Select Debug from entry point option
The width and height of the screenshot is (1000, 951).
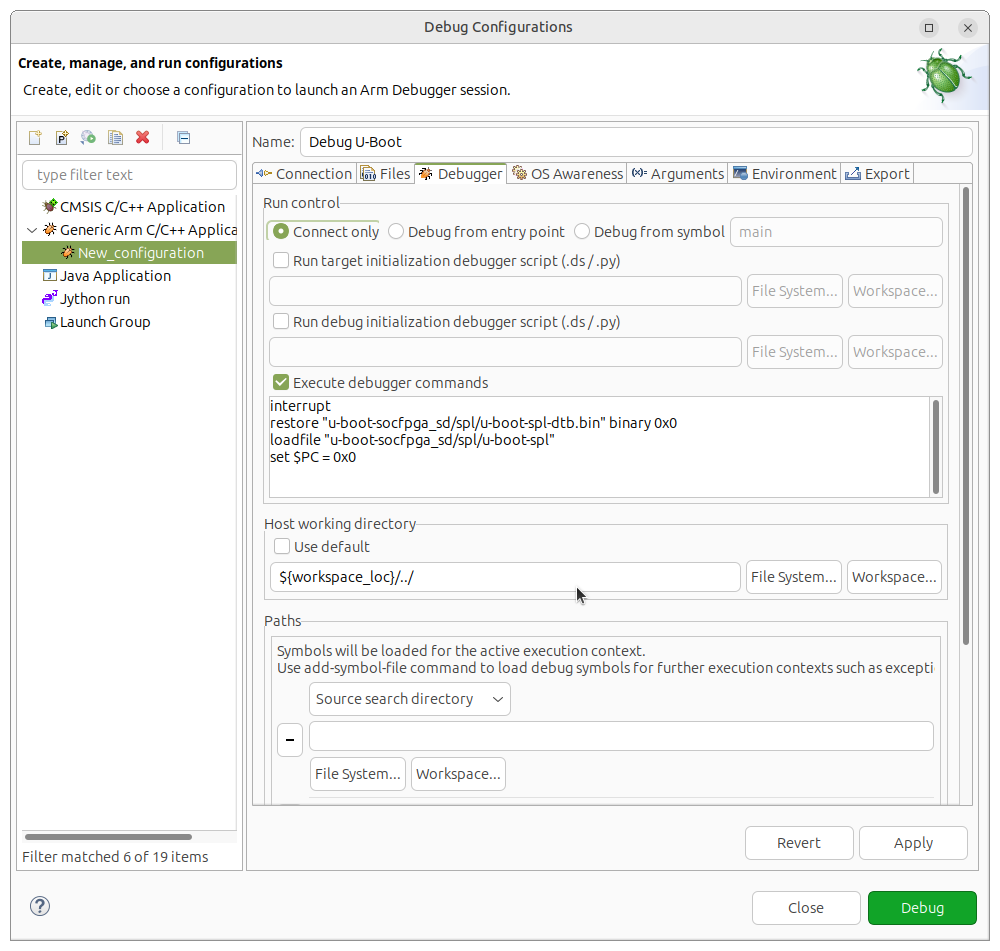(x=396, y=232)
